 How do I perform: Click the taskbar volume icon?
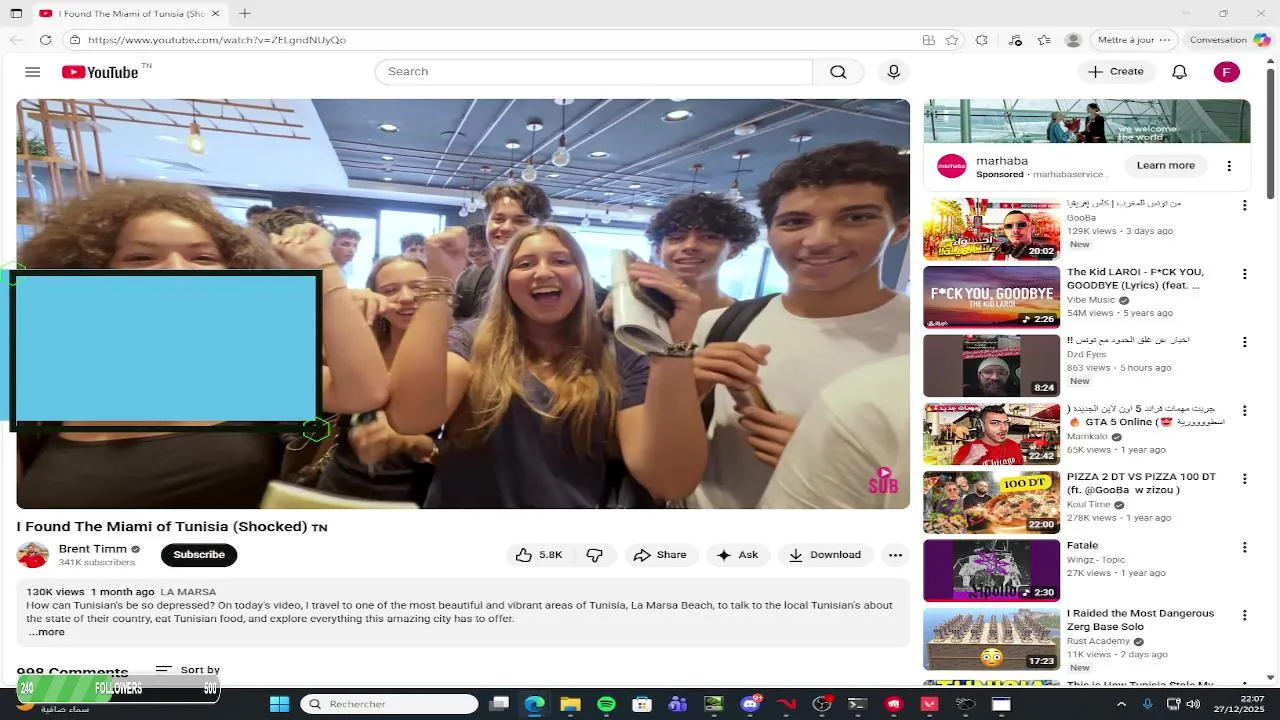pyautogui.click(x=1192, y=704)
